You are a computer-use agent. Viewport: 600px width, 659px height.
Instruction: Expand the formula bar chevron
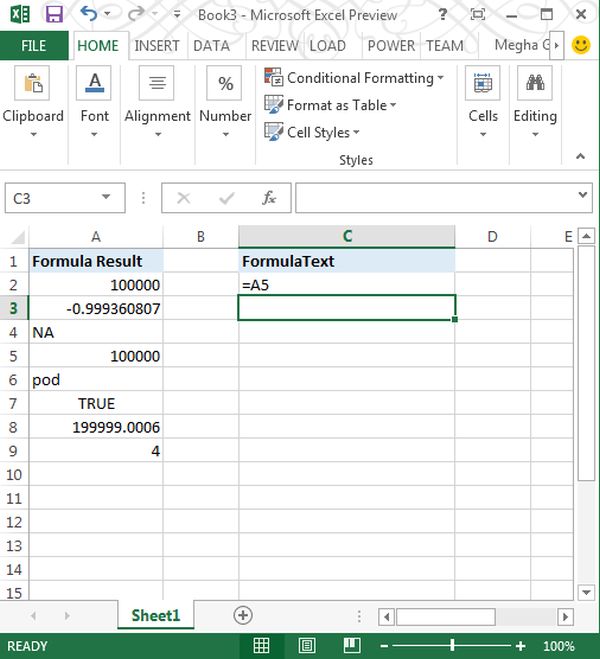[x=582, y=195]
